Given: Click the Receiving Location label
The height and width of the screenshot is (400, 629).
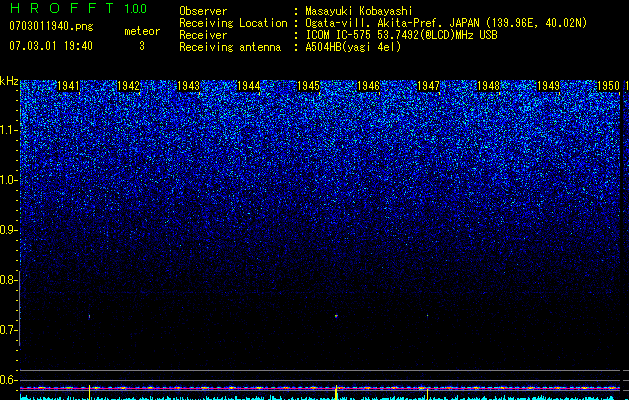Looking at the screenshot, I should (233, 23).
